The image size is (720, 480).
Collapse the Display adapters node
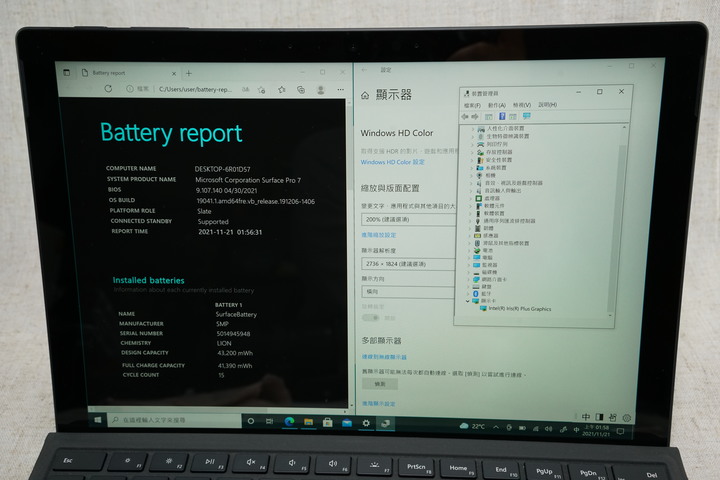[468, 301]
